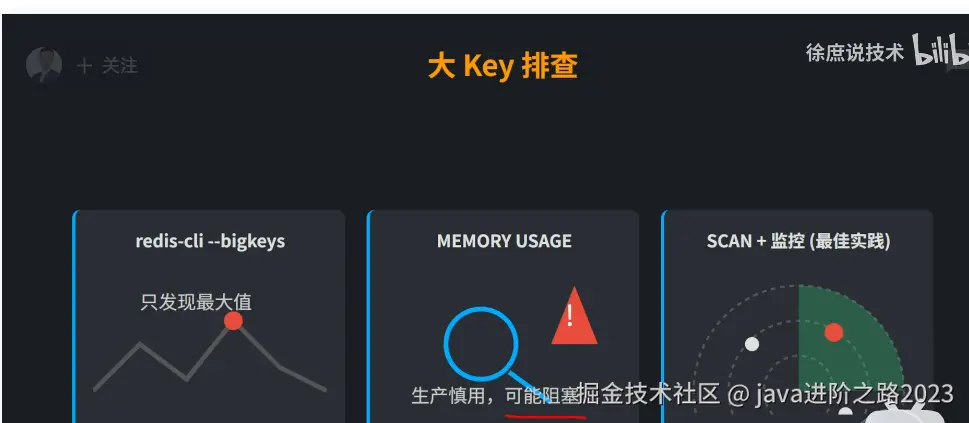Screen dimensions: 969x423
Task: Click the @ java进阶之路2023 author tag
Action: point(840,394)
